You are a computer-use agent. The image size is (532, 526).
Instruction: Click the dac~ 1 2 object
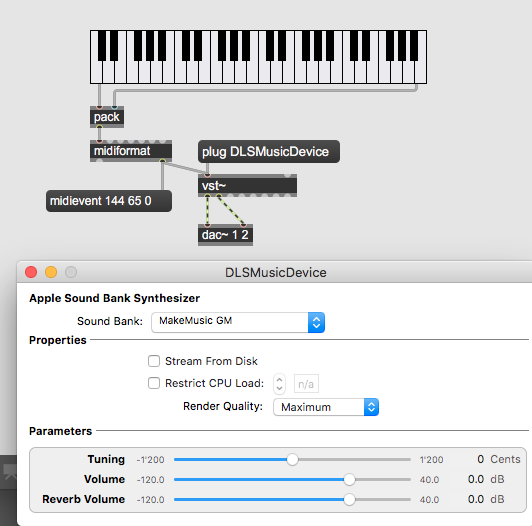(x=225, y=235)
